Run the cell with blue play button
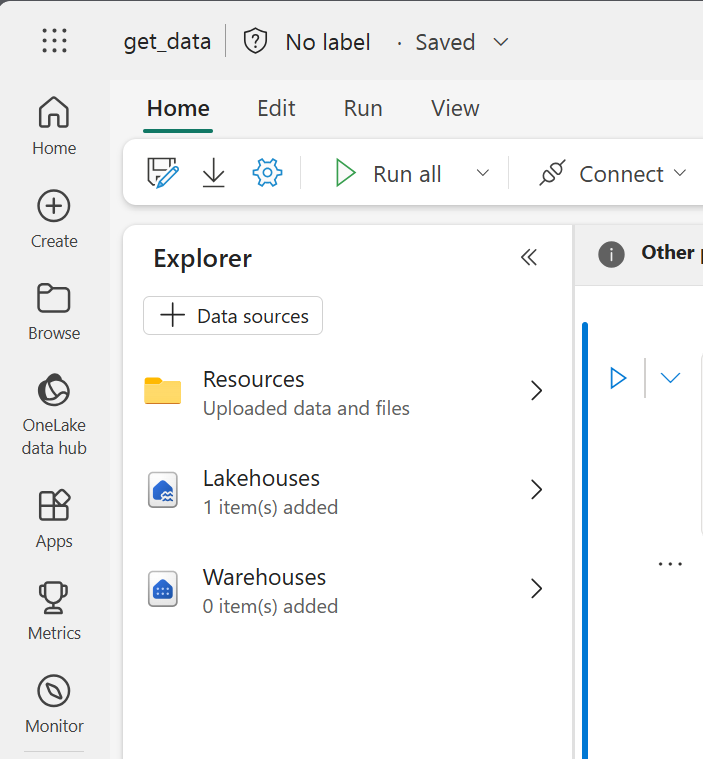 point(618,378)
